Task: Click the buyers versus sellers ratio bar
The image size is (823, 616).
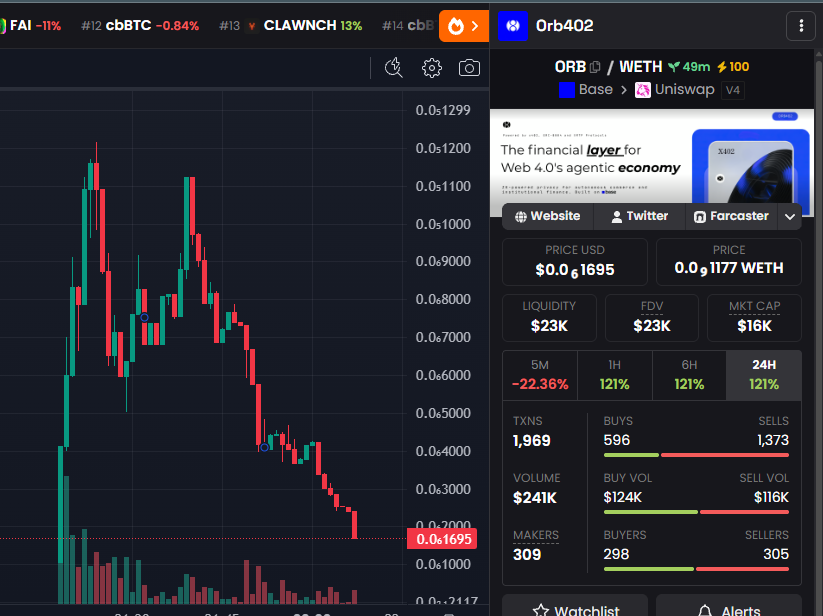Action: [696, 569]
